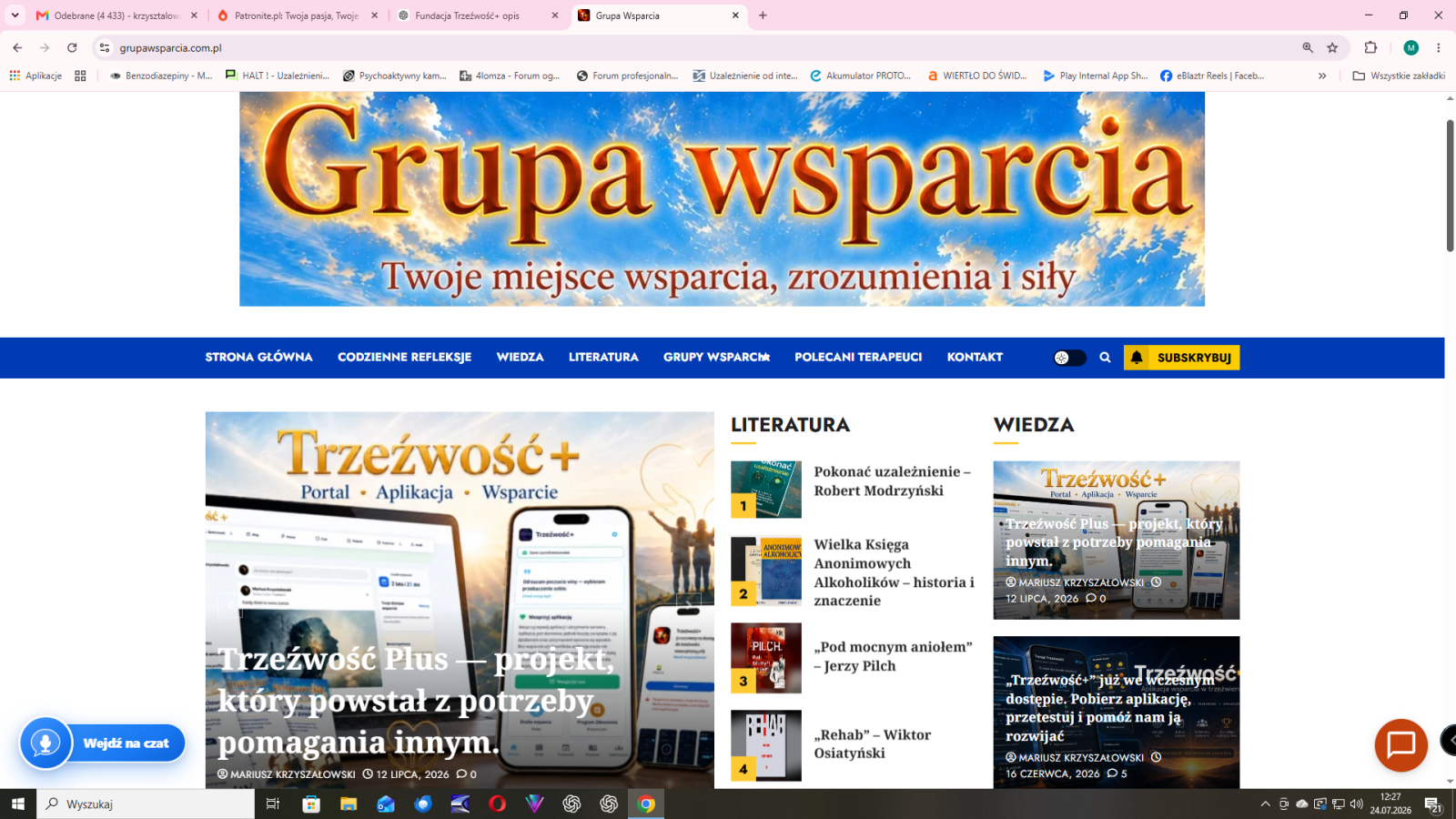
Task: Open the tab search dropdown arrow
Action: 15,15
